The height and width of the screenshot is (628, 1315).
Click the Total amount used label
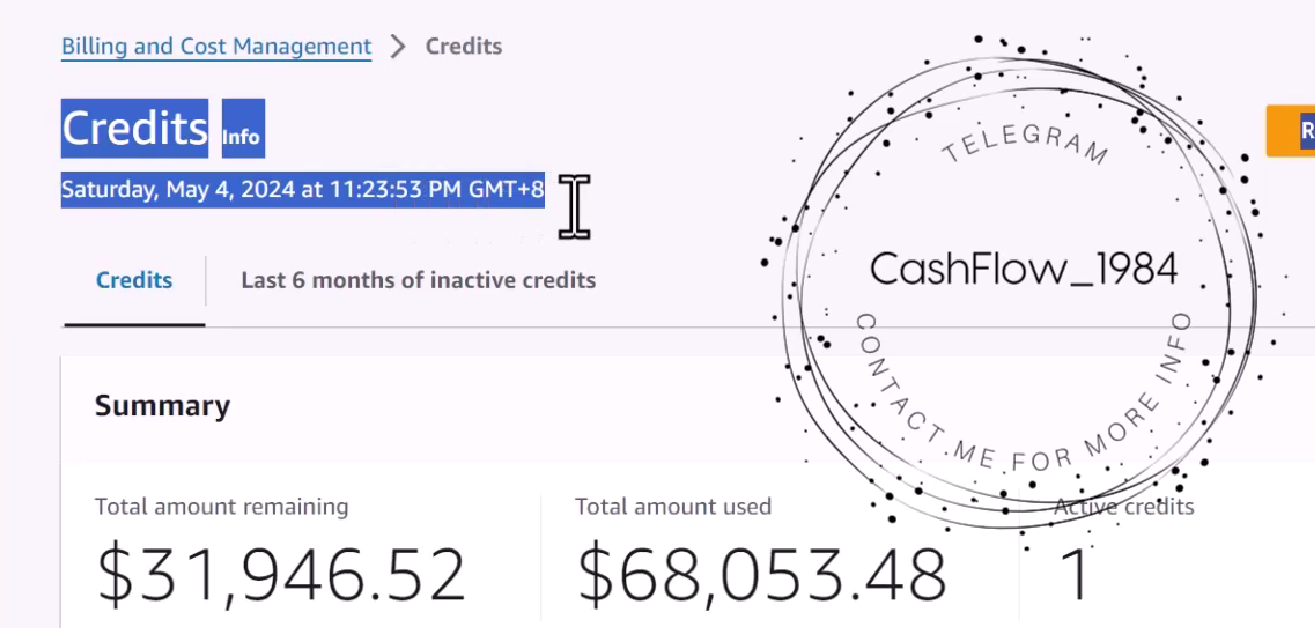coord(672,507)
